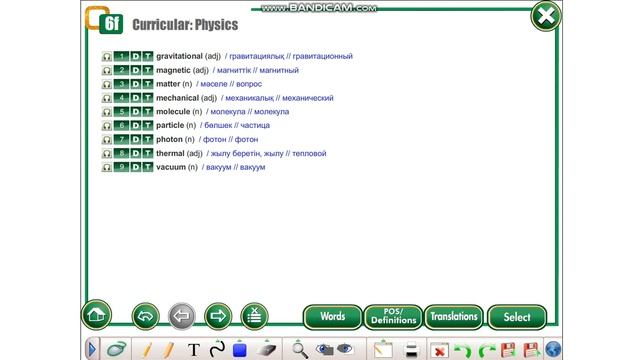Screen dimensions: 640x360
Task: Play audio for the word thermal
Action: (107, 153)
